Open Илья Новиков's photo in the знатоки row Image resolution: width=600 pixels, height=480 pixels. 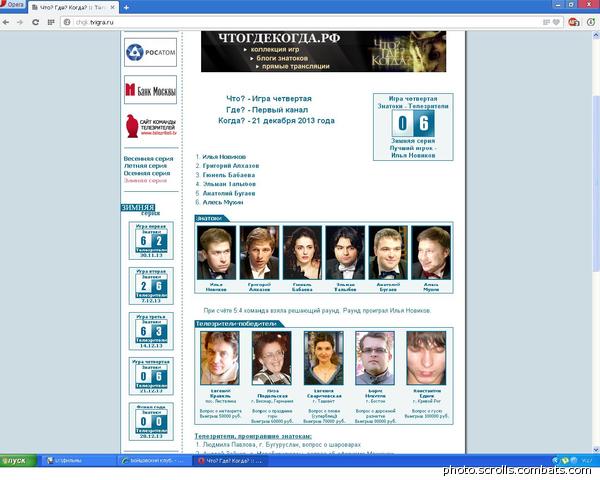217,253
